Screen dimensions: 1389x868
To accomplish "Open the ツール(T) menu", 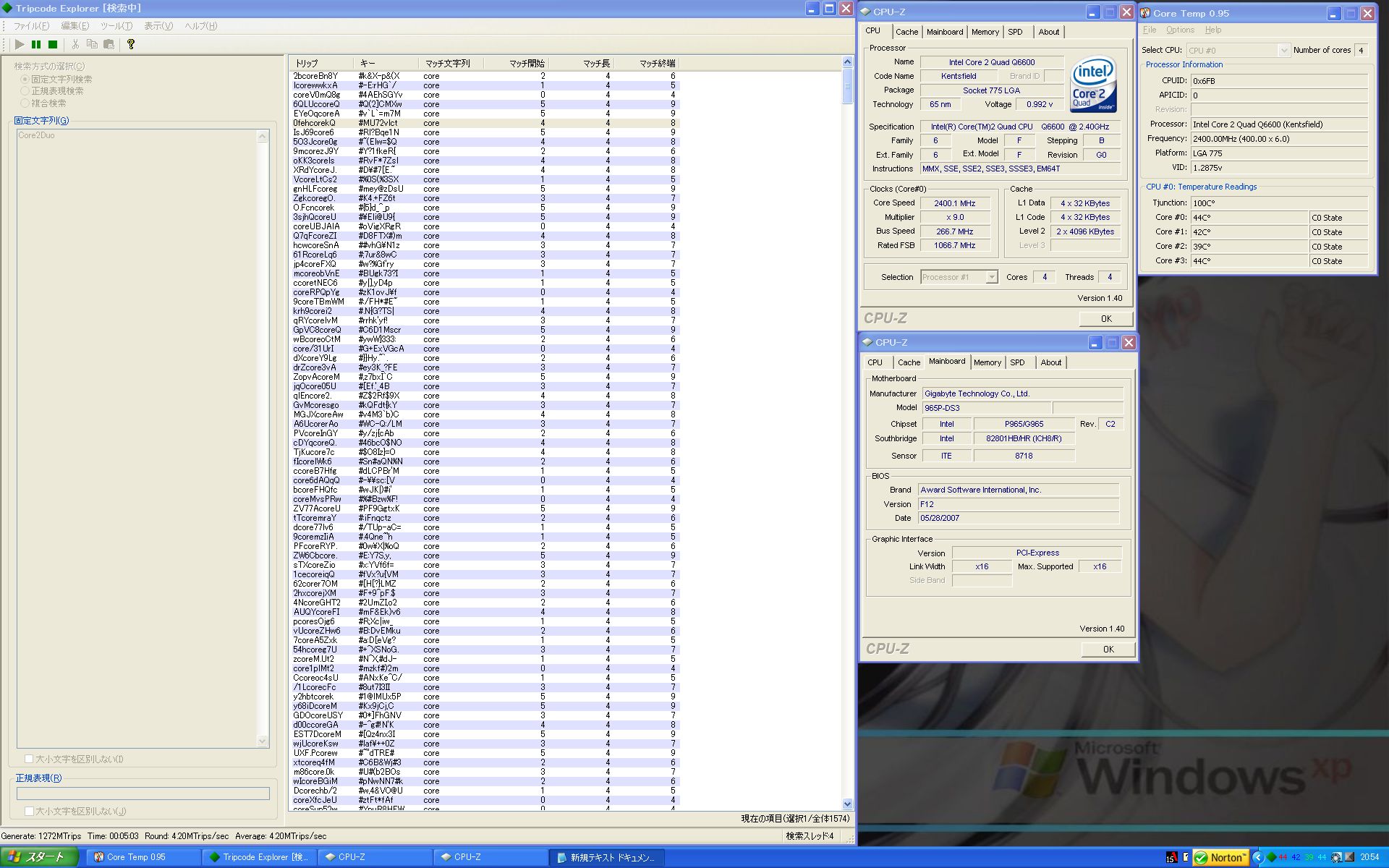I will pos(116,26).
